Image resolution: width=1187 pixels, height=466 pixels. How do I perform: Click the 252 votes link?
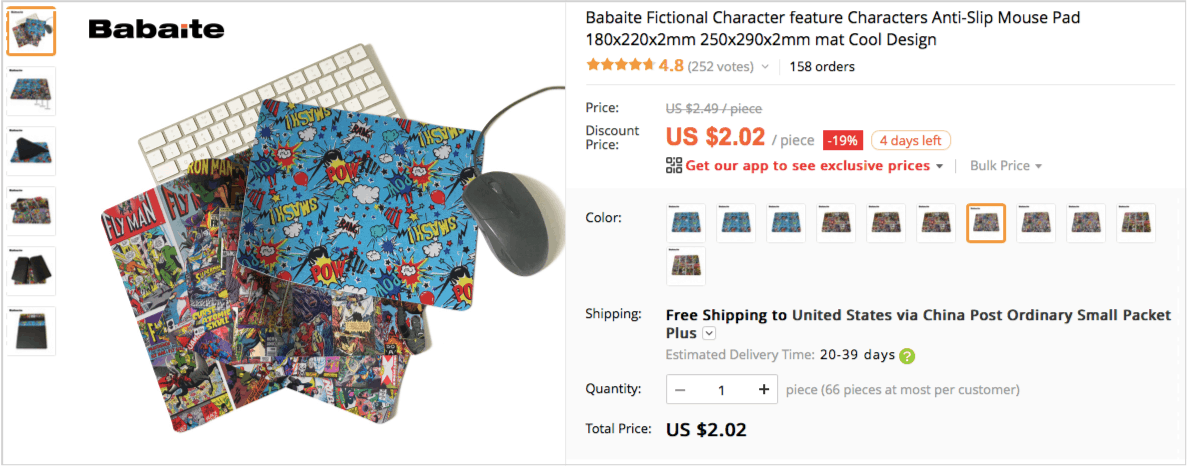pyautogui.click(x=720, y=67)
